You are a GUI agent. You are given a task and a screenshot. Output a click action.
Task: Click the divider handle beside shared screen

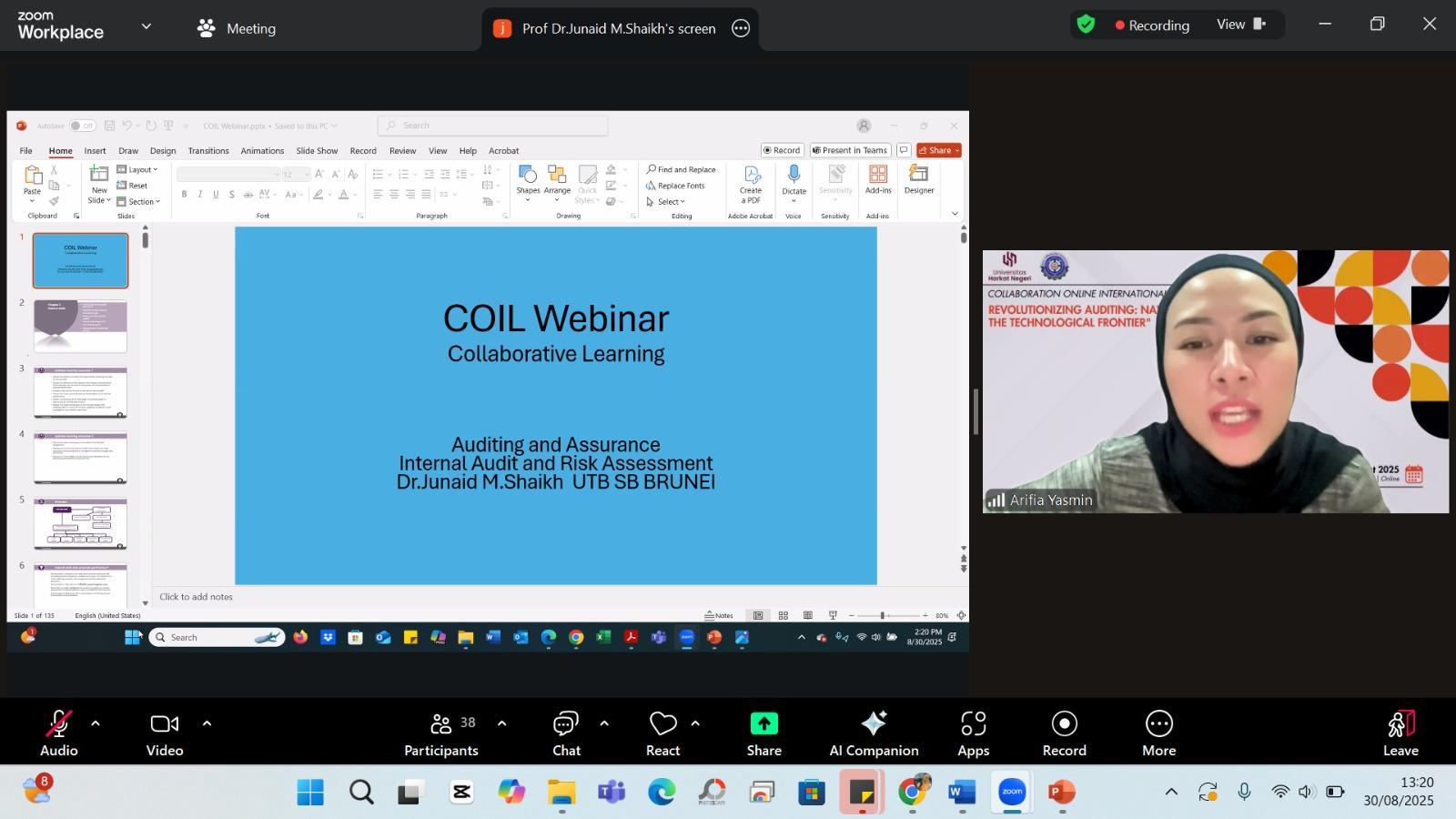pyautogui.click(x=976, y=411)
